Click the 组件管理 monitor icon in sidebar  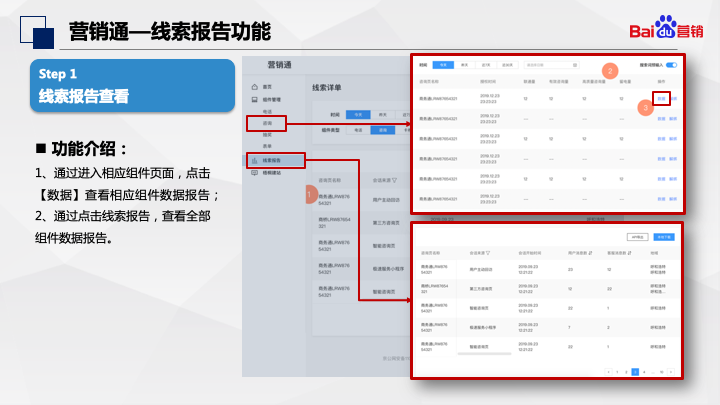[x=255, y=100]
